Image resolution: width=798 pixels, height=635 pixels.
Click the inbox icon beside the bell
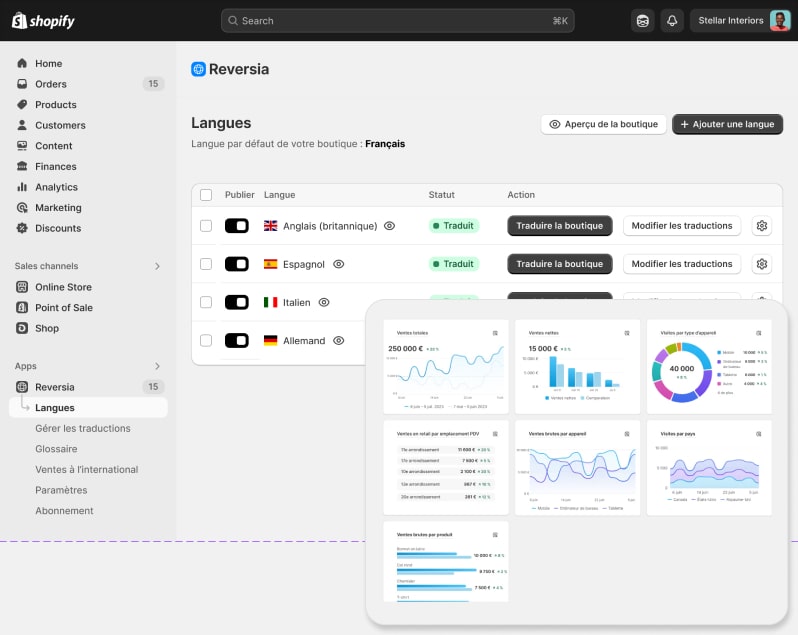pyautogui.click(x=643, y=21)
